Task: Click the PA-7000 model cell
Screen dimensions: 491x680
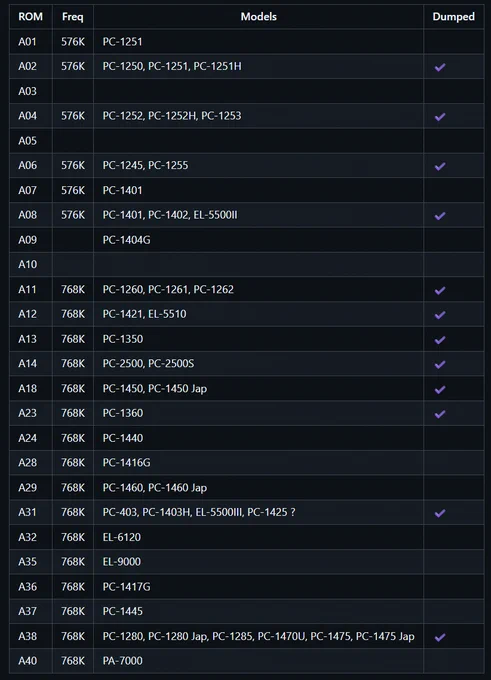Action: tap(259, 660)
